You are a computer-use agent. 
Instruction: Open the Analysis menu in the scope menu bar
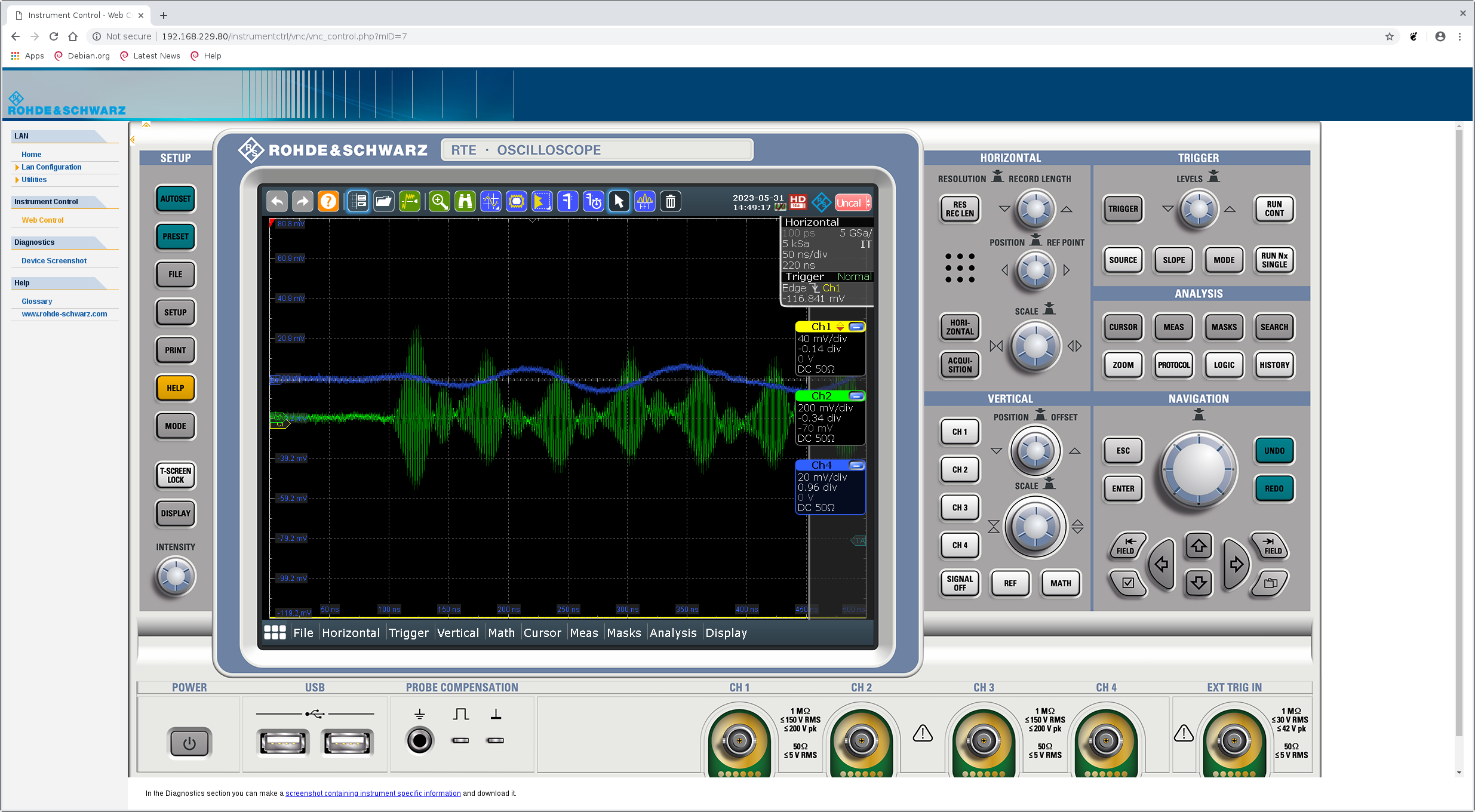[672, 633]
